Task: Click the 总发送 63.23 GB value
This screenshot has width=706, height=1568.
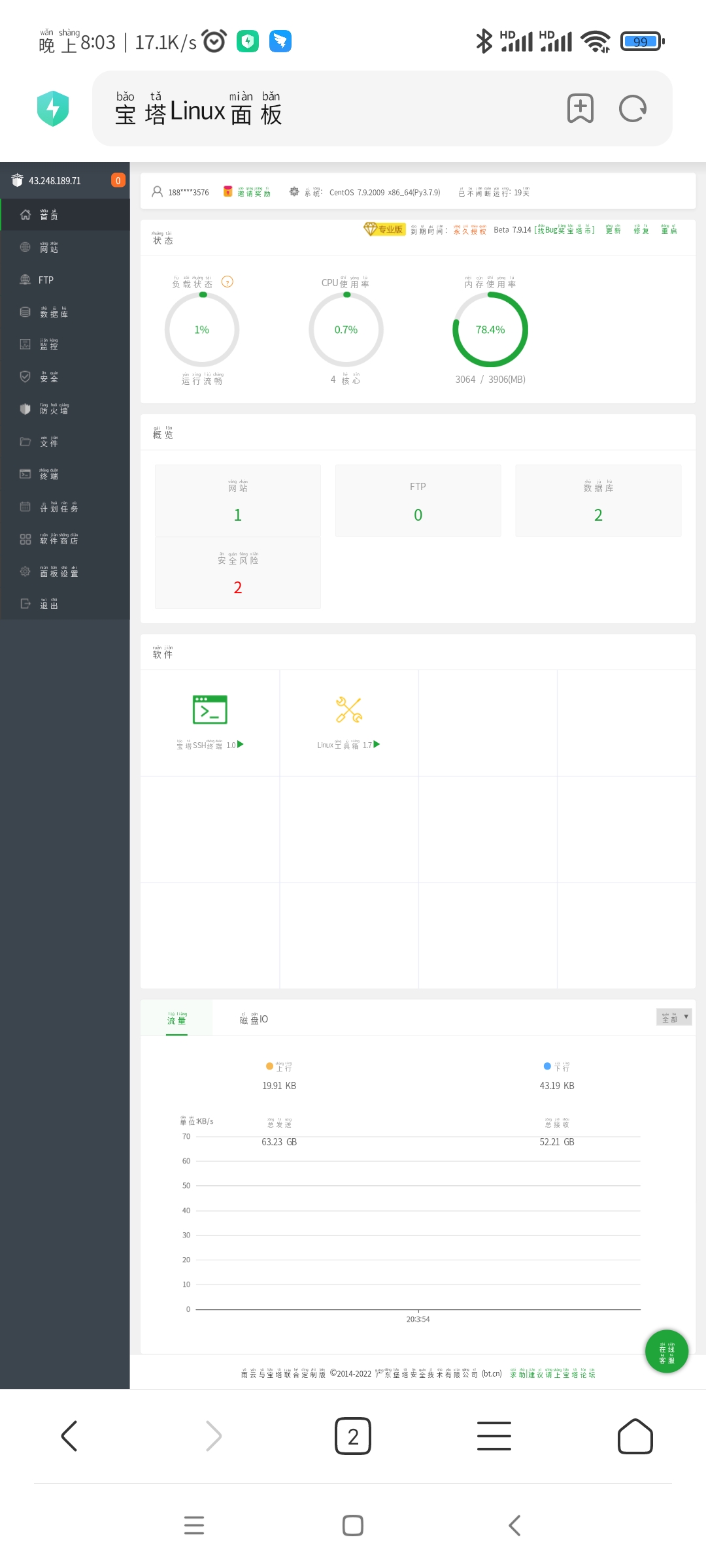Action: point(279,1142)
